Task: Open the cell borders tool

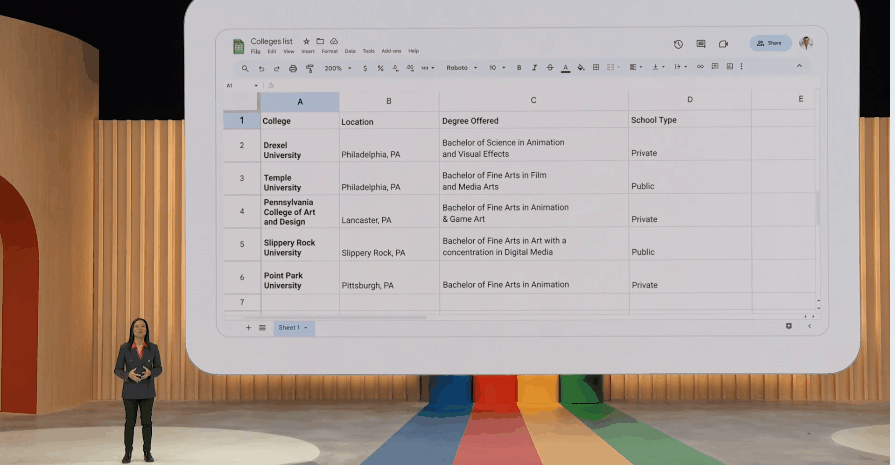Action: (596, 67)
